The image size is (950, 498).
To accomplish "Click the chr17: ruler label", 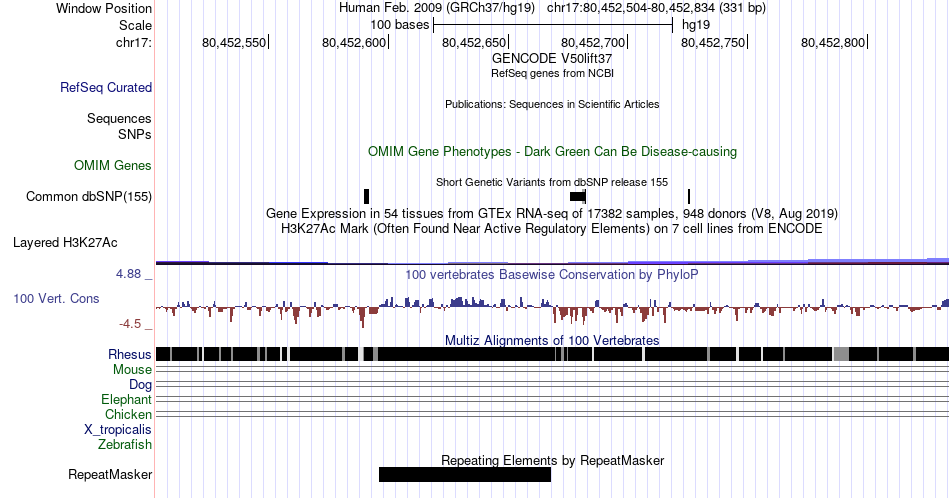I will tap(134, 42).
